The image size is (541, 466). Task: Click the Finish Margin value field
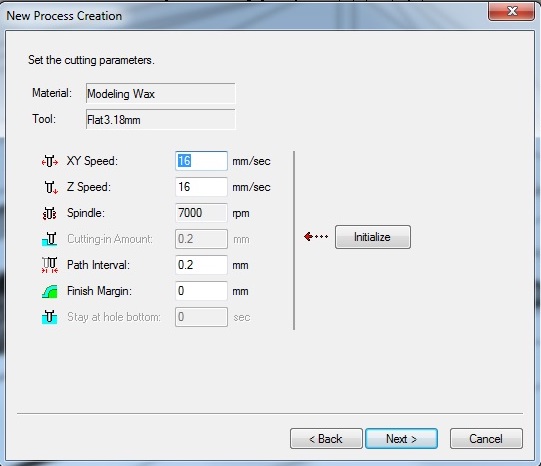click(x=201, y=291)
